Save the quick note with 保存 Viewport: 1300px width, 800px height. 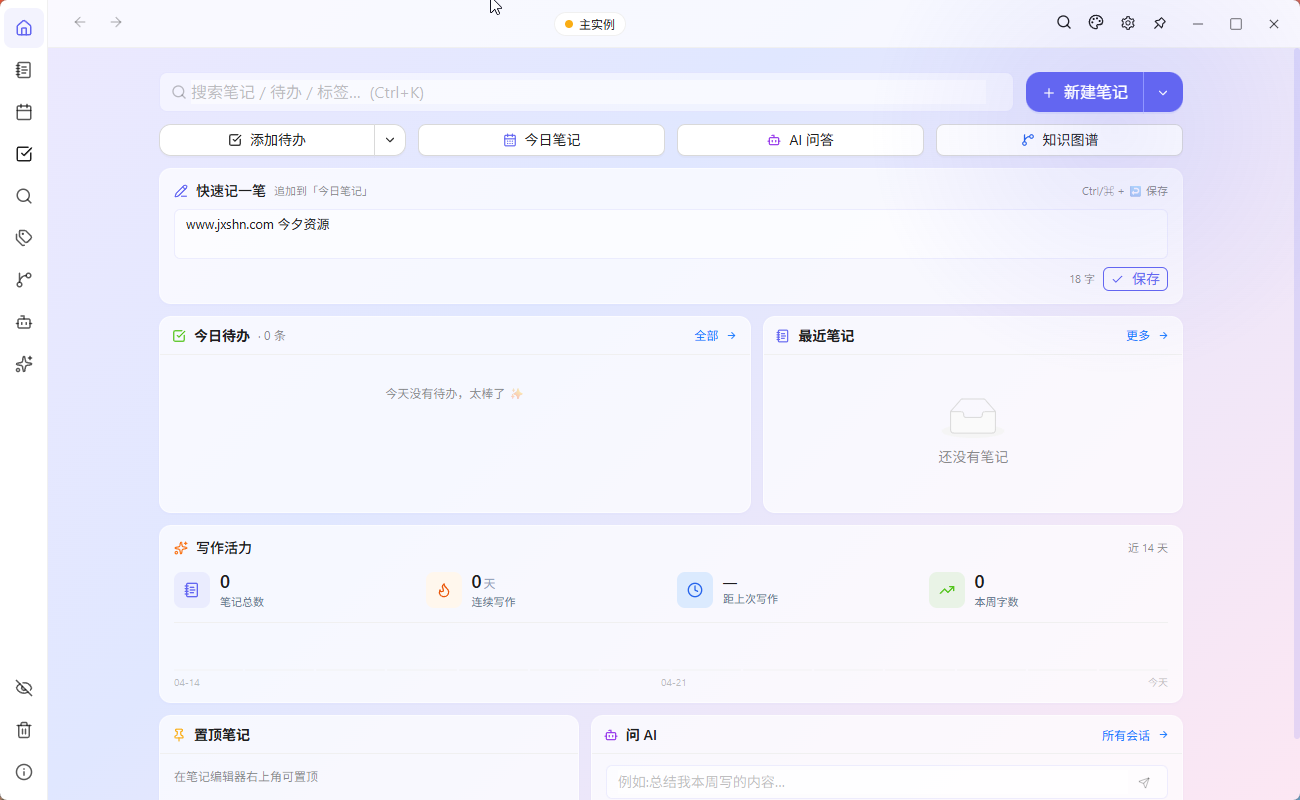pyautogui.click(x=1135, y=279)
